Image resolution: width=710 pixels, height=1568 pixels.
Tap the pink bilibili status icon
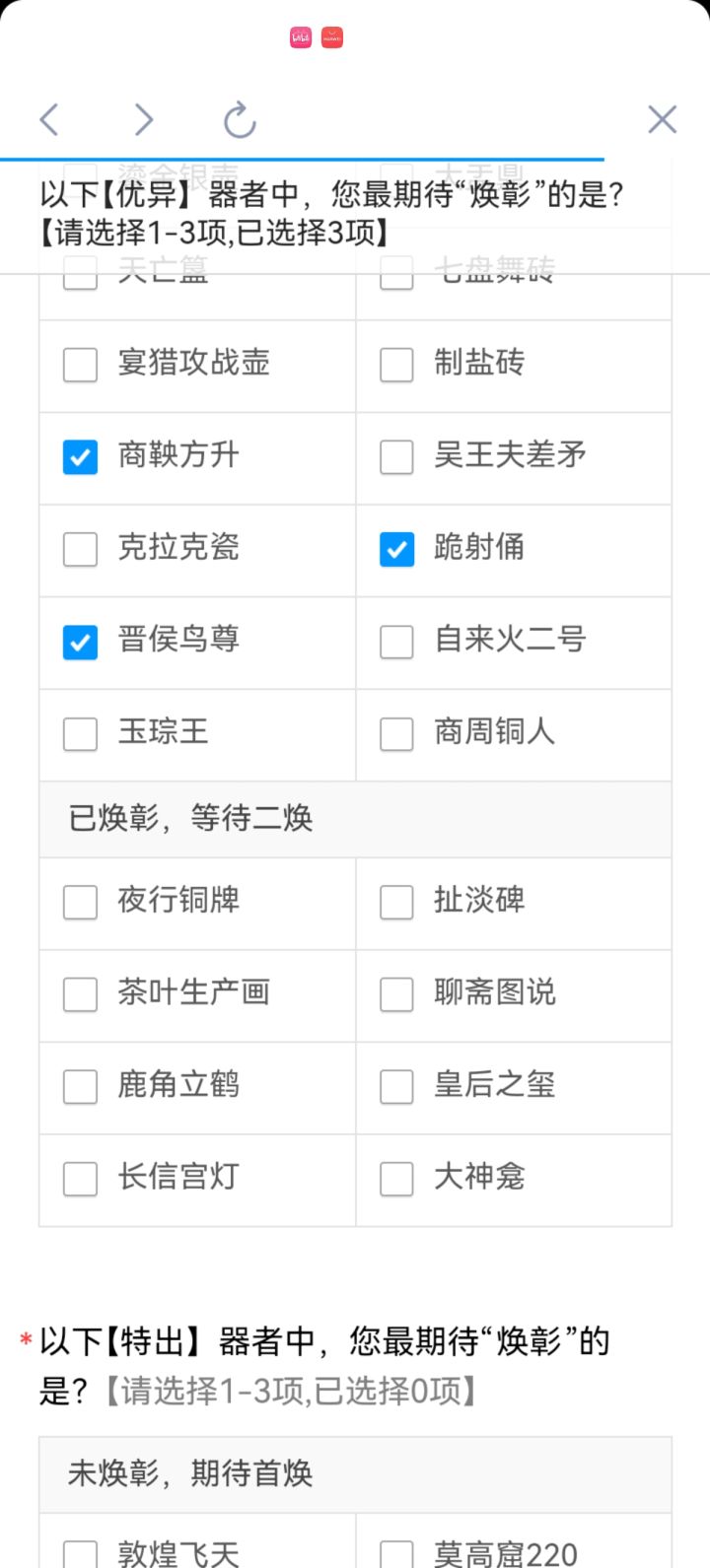click(301, 38)
